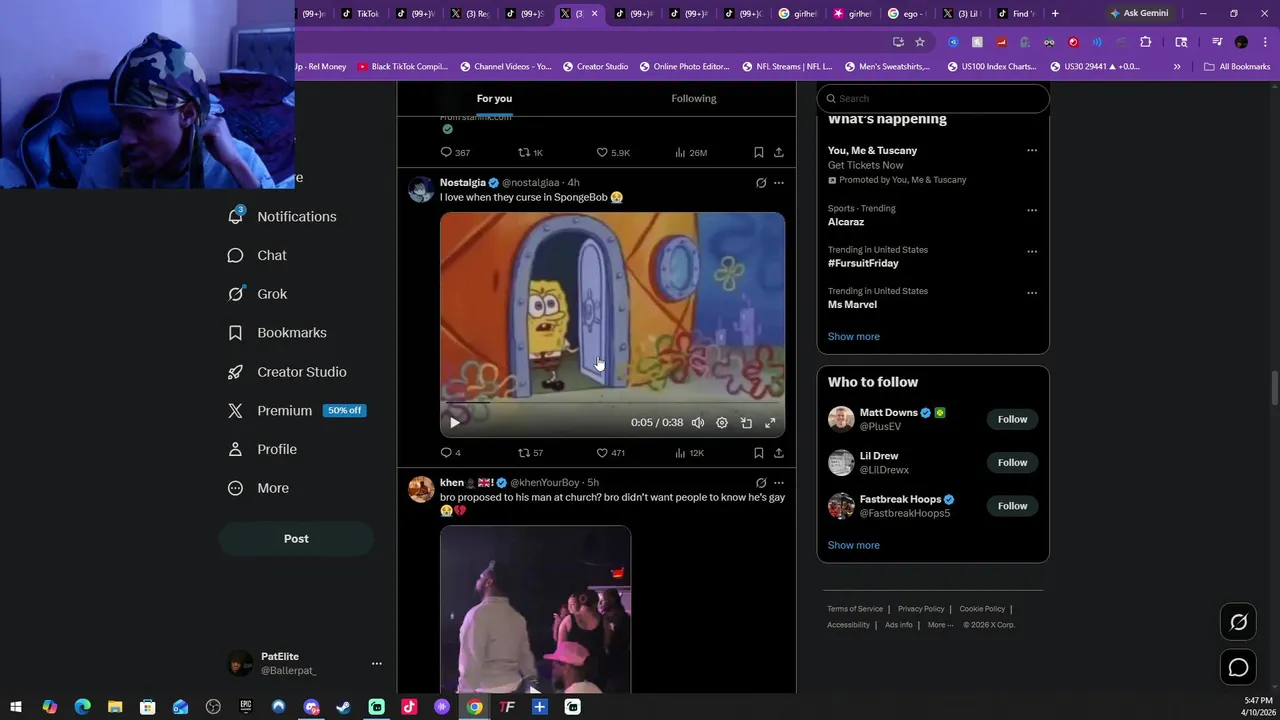Mute the SpongeBob video volume

(698, 423)
